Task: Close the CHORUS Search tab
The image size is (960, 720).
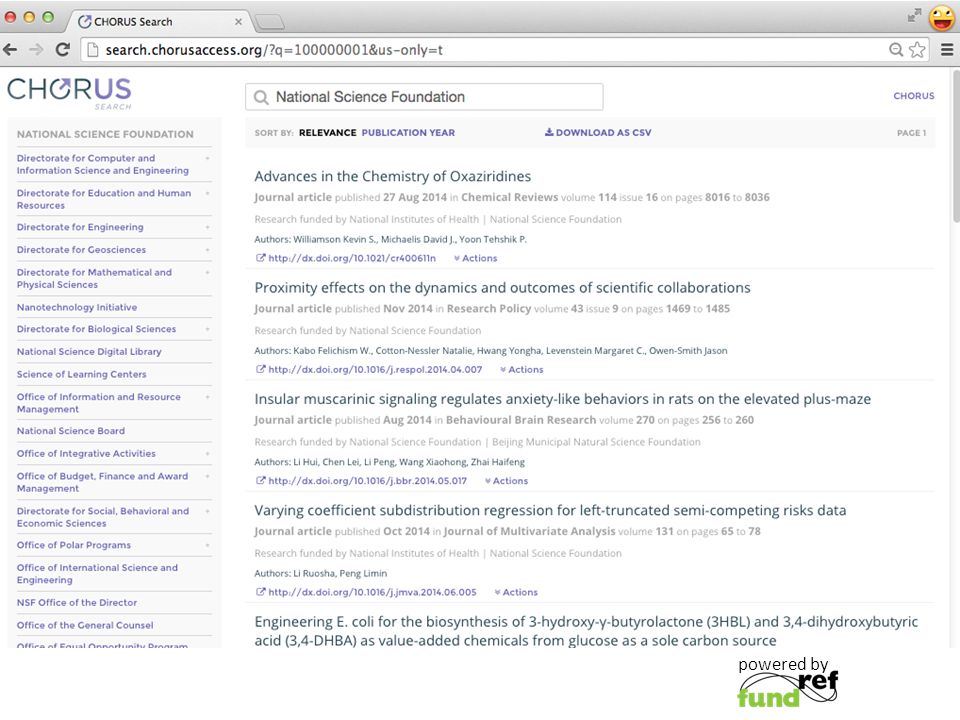Action: [x=238, y=22]
